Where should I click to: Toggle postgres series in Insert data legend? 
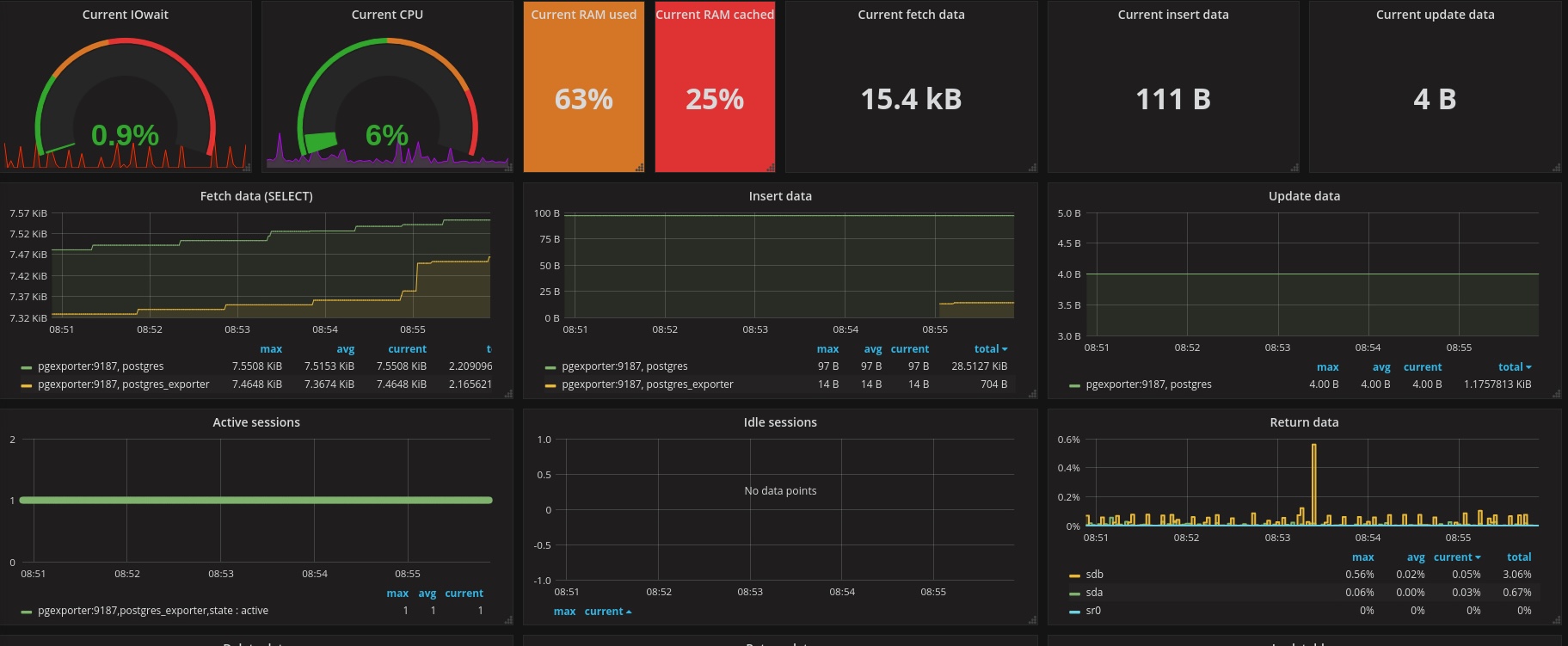coord(624,366)
